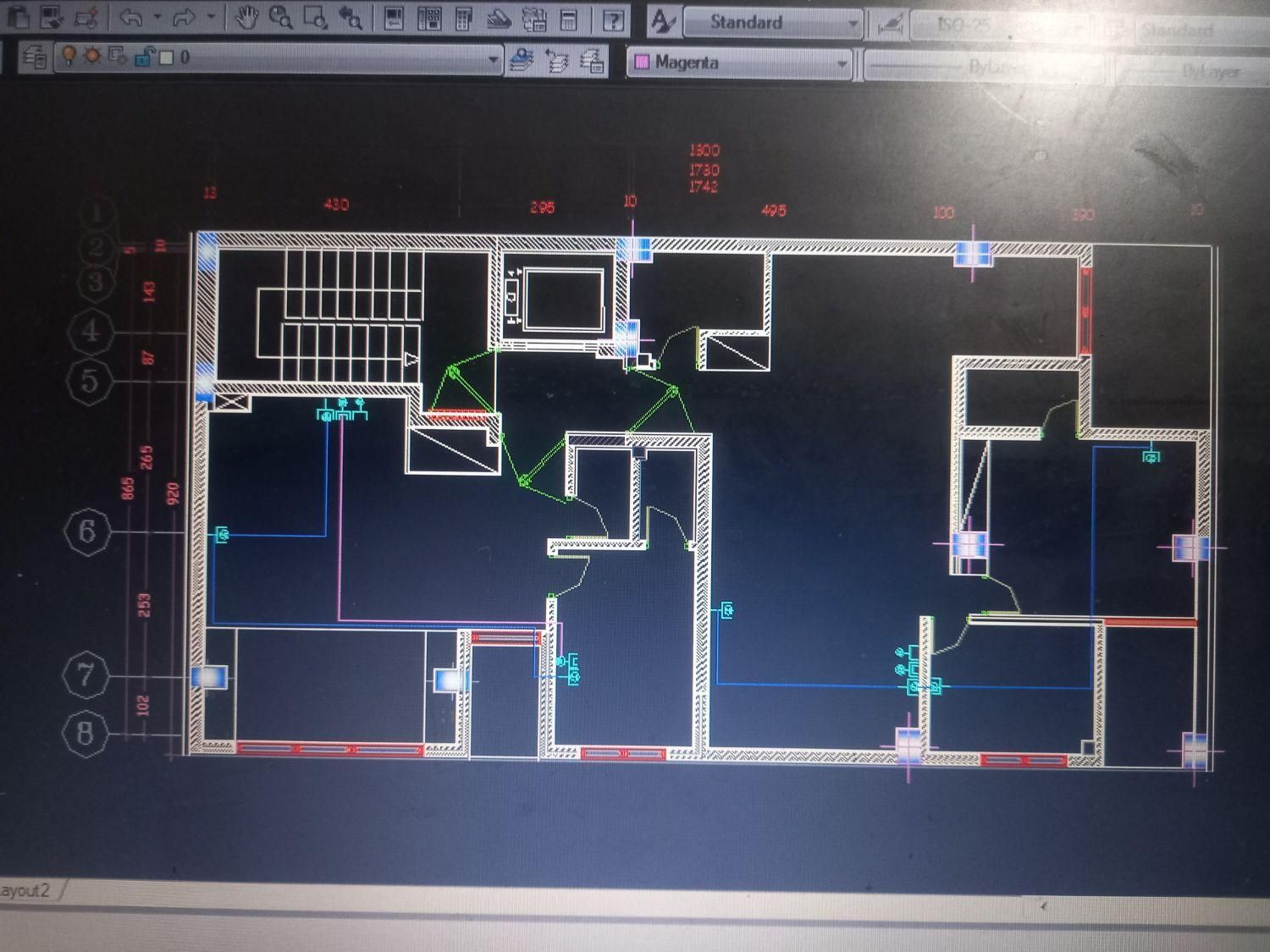Redo the last undone action

185,16
